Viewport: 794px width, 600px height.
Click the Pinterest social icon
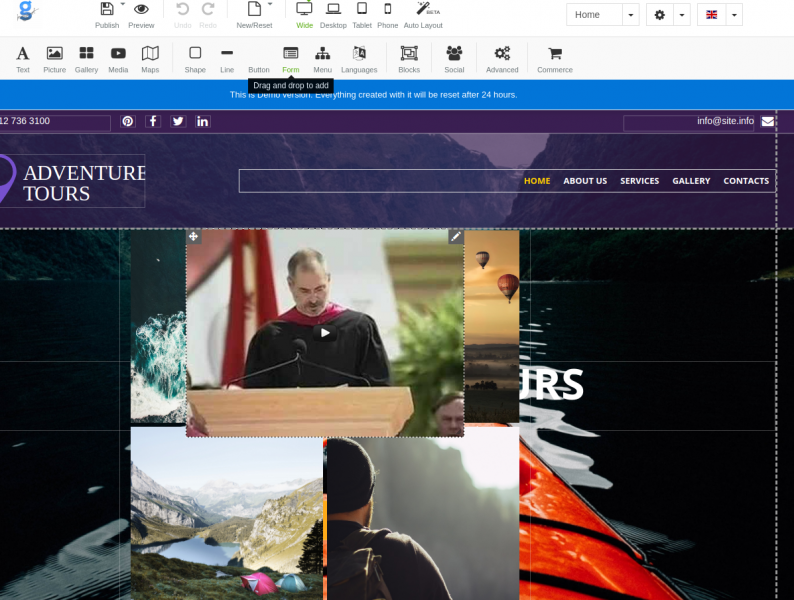(x=128, y=122)
